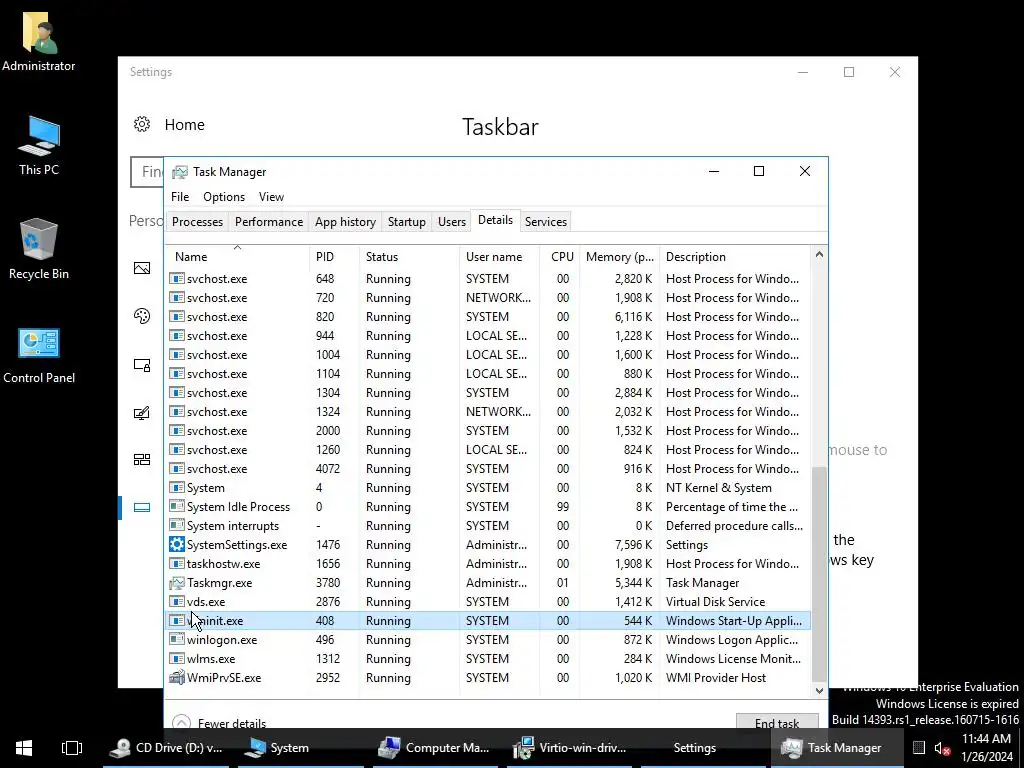1024x768 pixels.
Task: Switch to the Performance tab
Action: click(x=268, y=221)
